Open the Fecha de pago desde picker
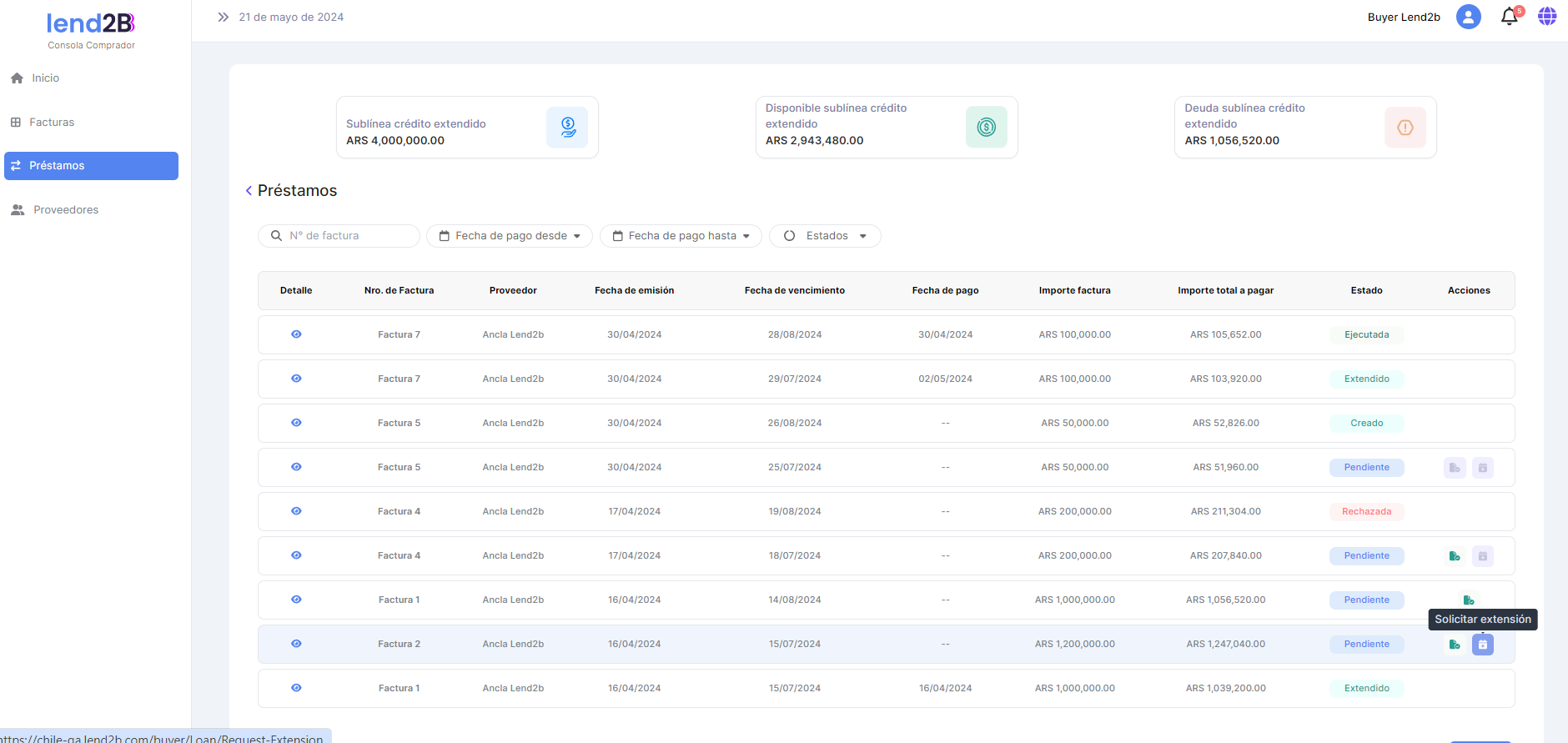Image resolution: width=1568 pixels, height=743 pixels. pos(510,236)
